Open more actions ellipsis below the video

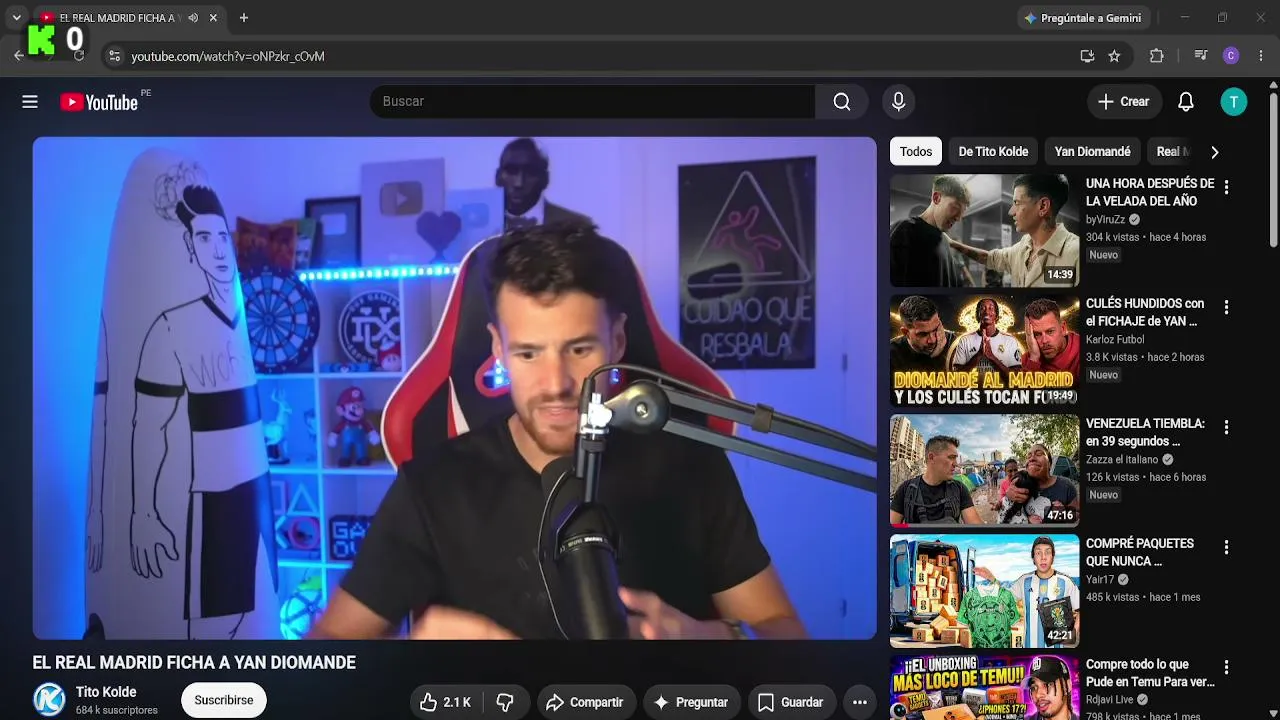pyautogui.click(x=860, y=702)
